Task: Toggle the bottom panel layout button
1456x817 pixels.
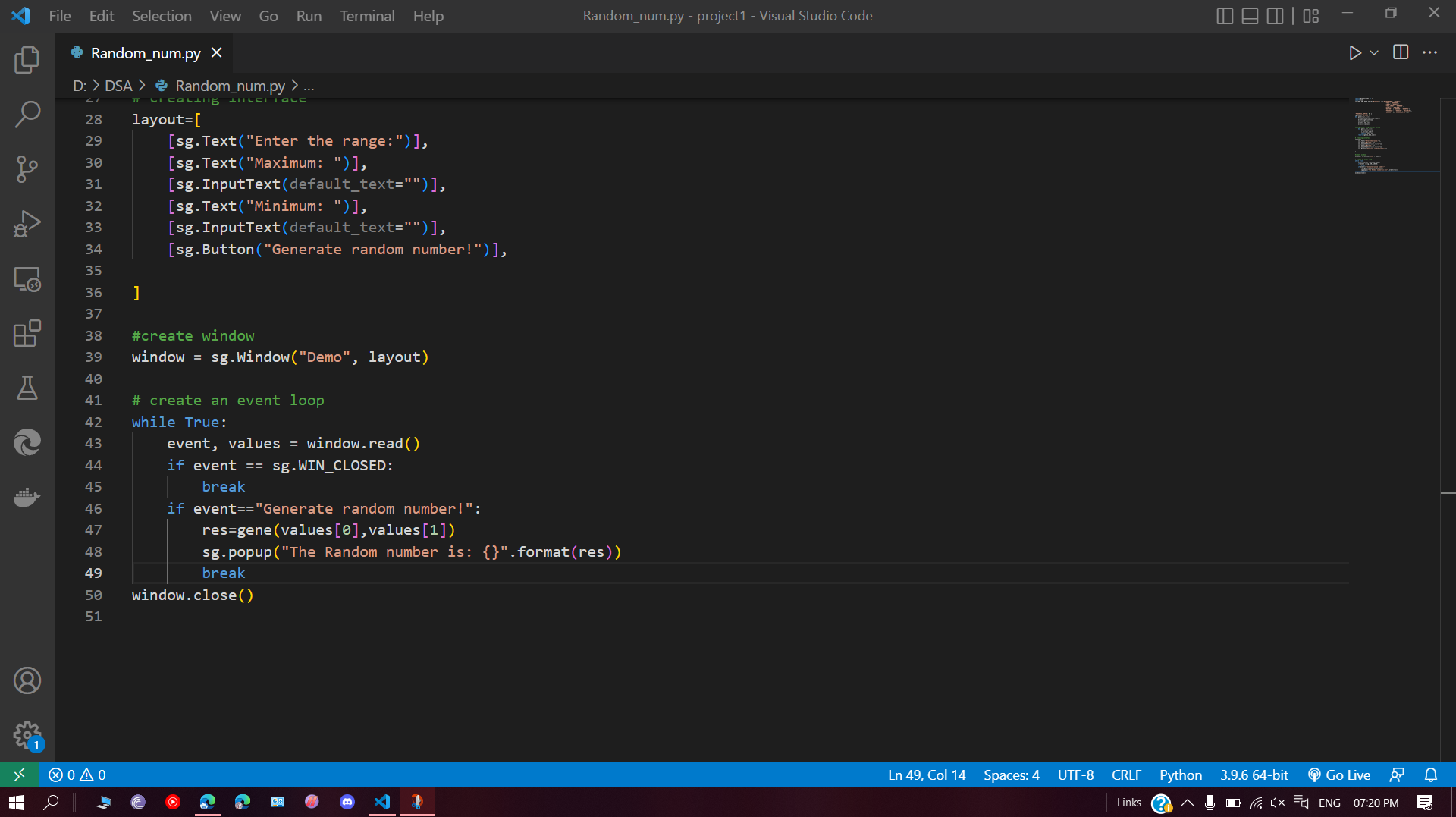Action: click(1250, 16)
